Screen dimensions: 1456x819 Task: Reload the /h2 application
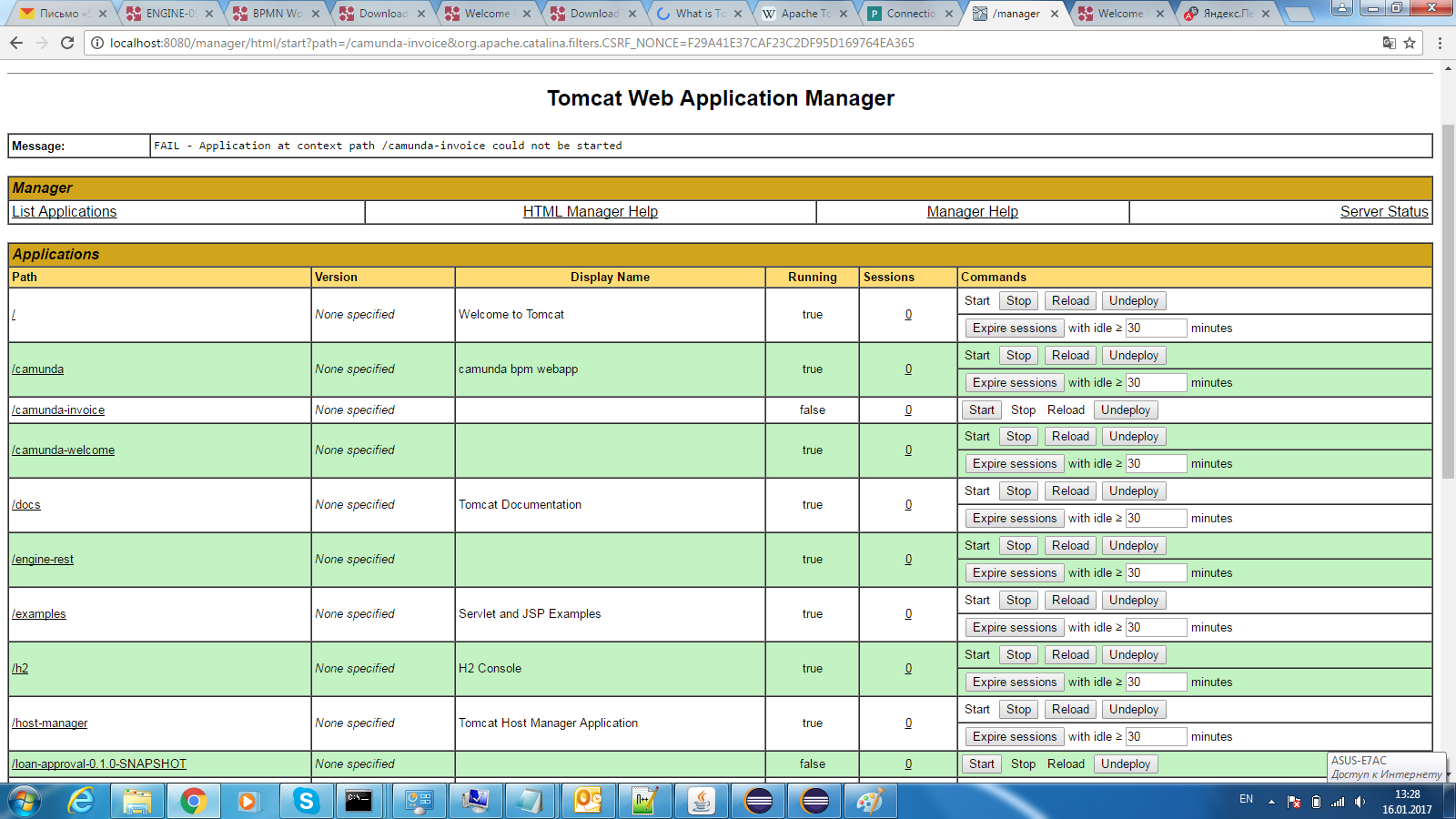[1070, 655]
